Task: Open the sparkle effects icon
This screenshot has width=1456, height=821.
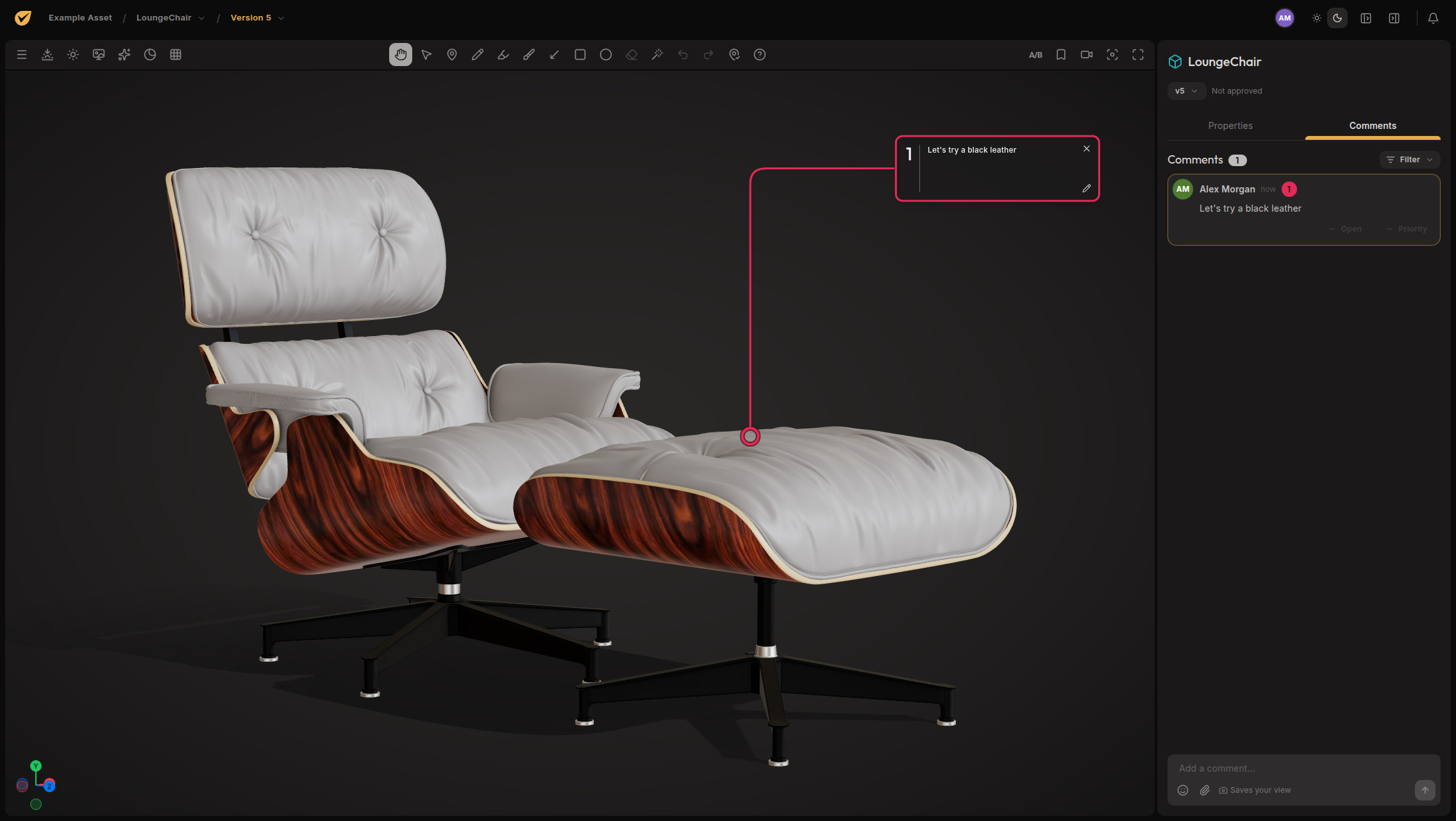Action: (124, 55)
